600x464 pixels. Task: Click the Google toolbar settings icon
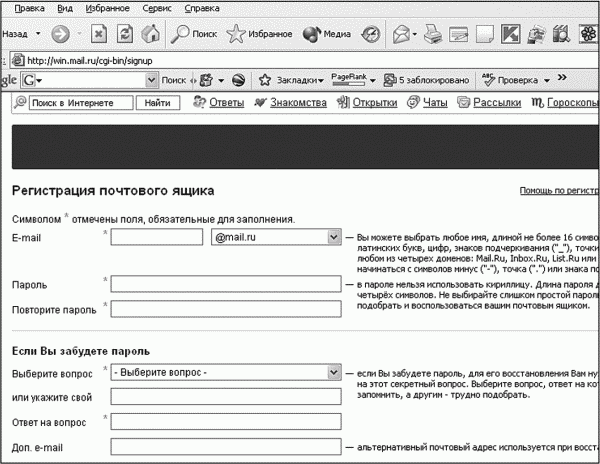pyautogui.click(x=206, y=80)
